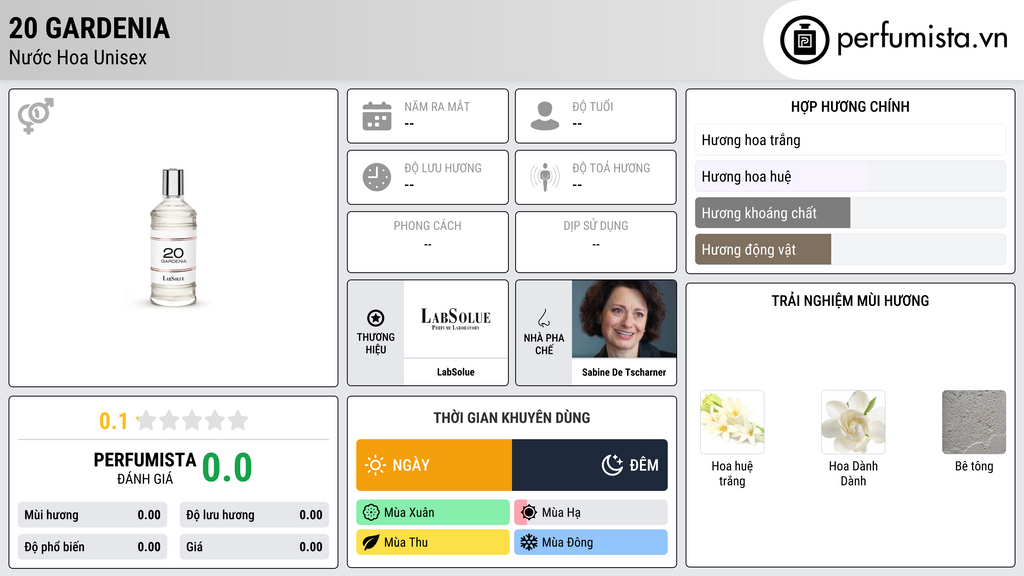Click the person icon next to Độ tuổi

click(x=545, y=116)
